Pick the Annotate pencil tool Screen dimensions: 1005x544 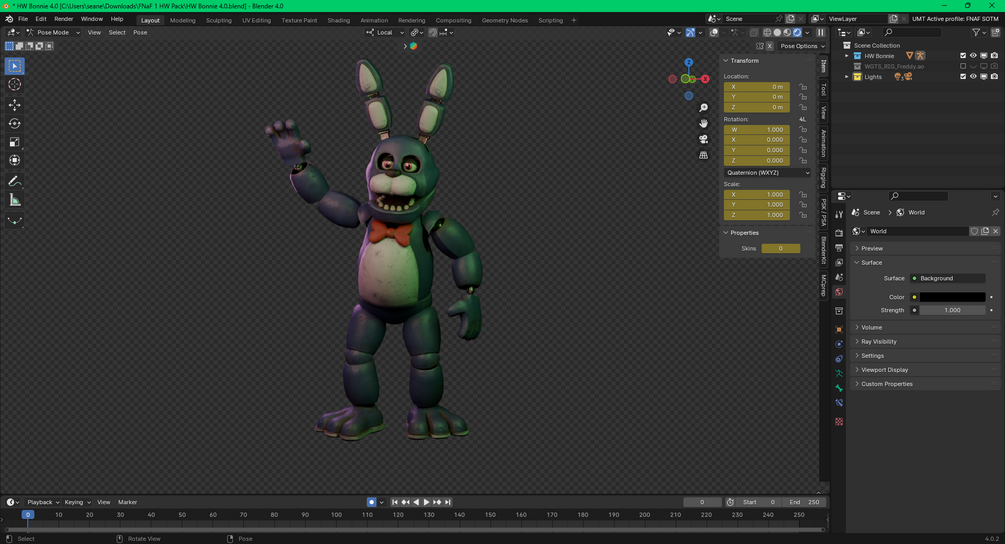click(14, 181)
